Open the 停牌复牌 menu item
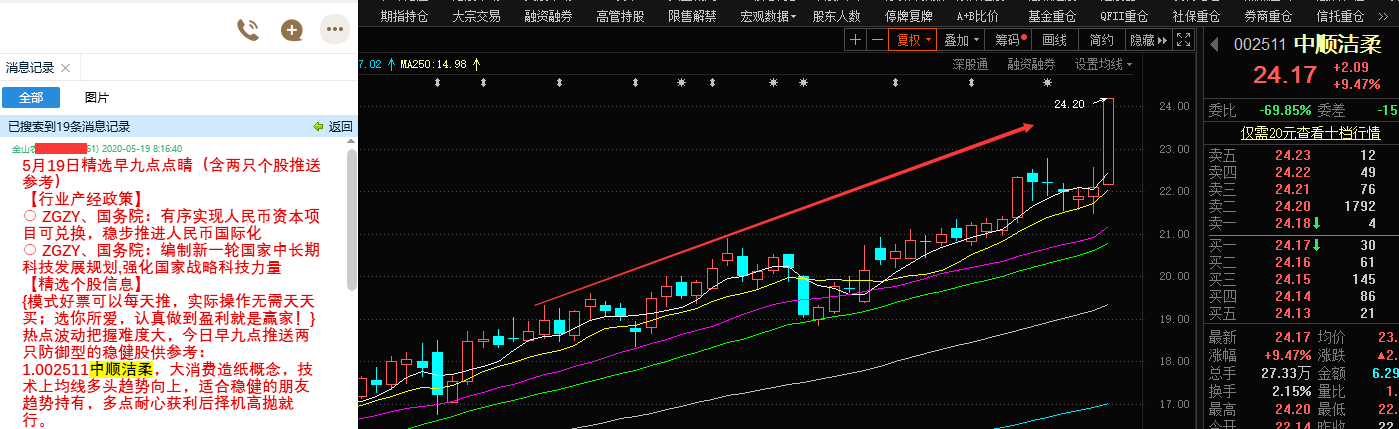 [x=908, y=16]
